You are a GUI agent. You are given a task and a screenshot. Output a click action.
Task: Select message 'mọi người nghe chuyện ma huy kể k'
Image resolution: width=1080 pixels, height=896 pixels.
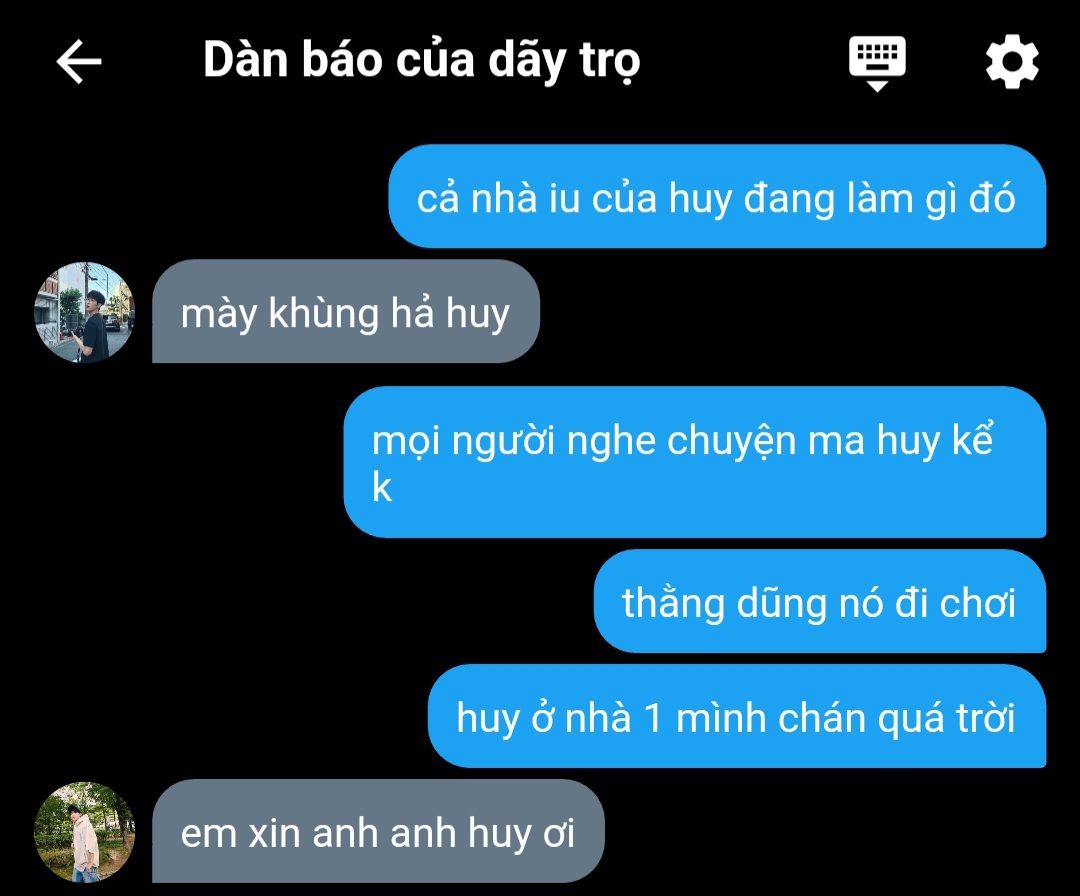tap(695, 462)
